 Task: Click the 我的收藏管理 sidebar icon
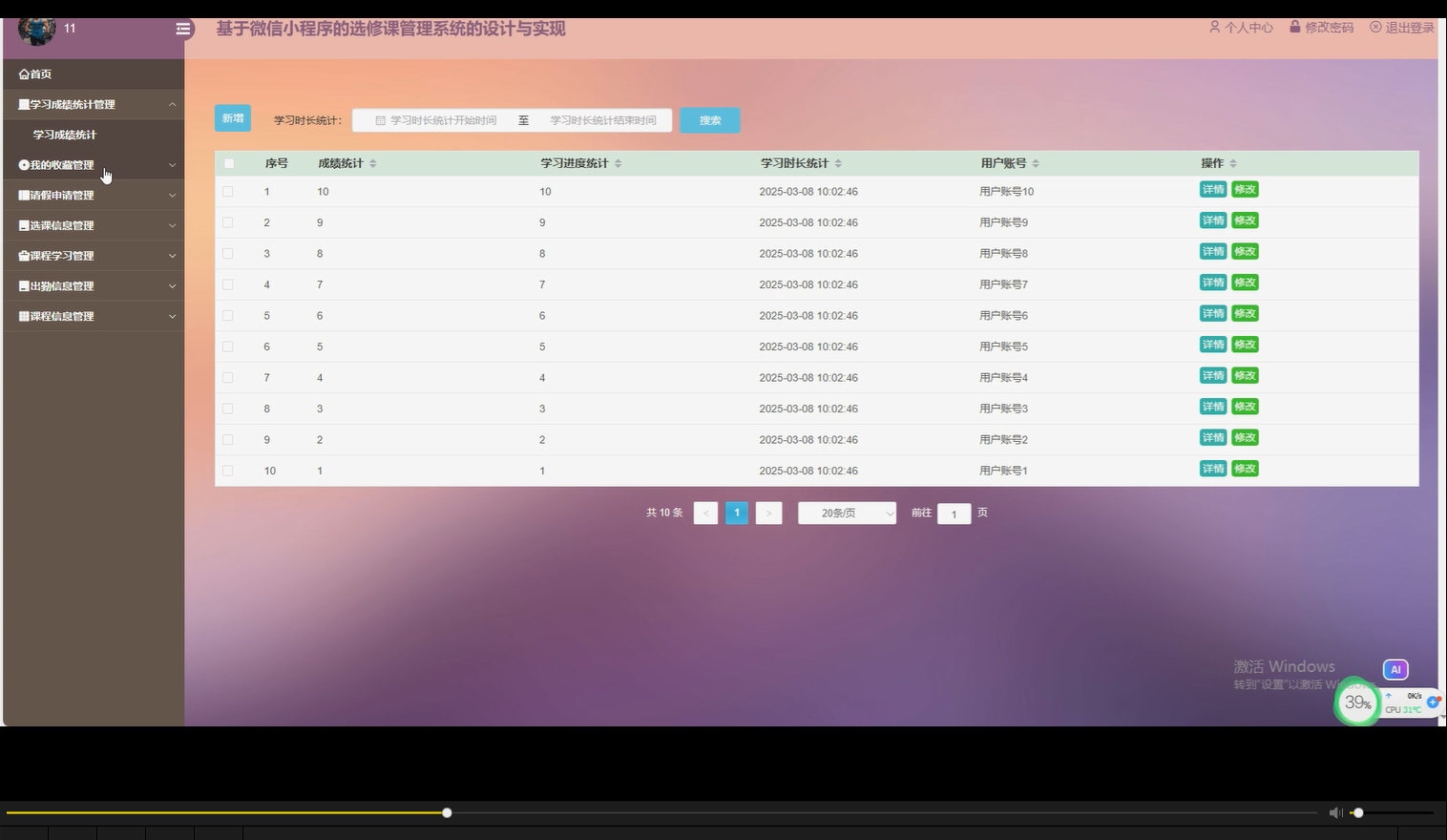(x=23, y=164)
